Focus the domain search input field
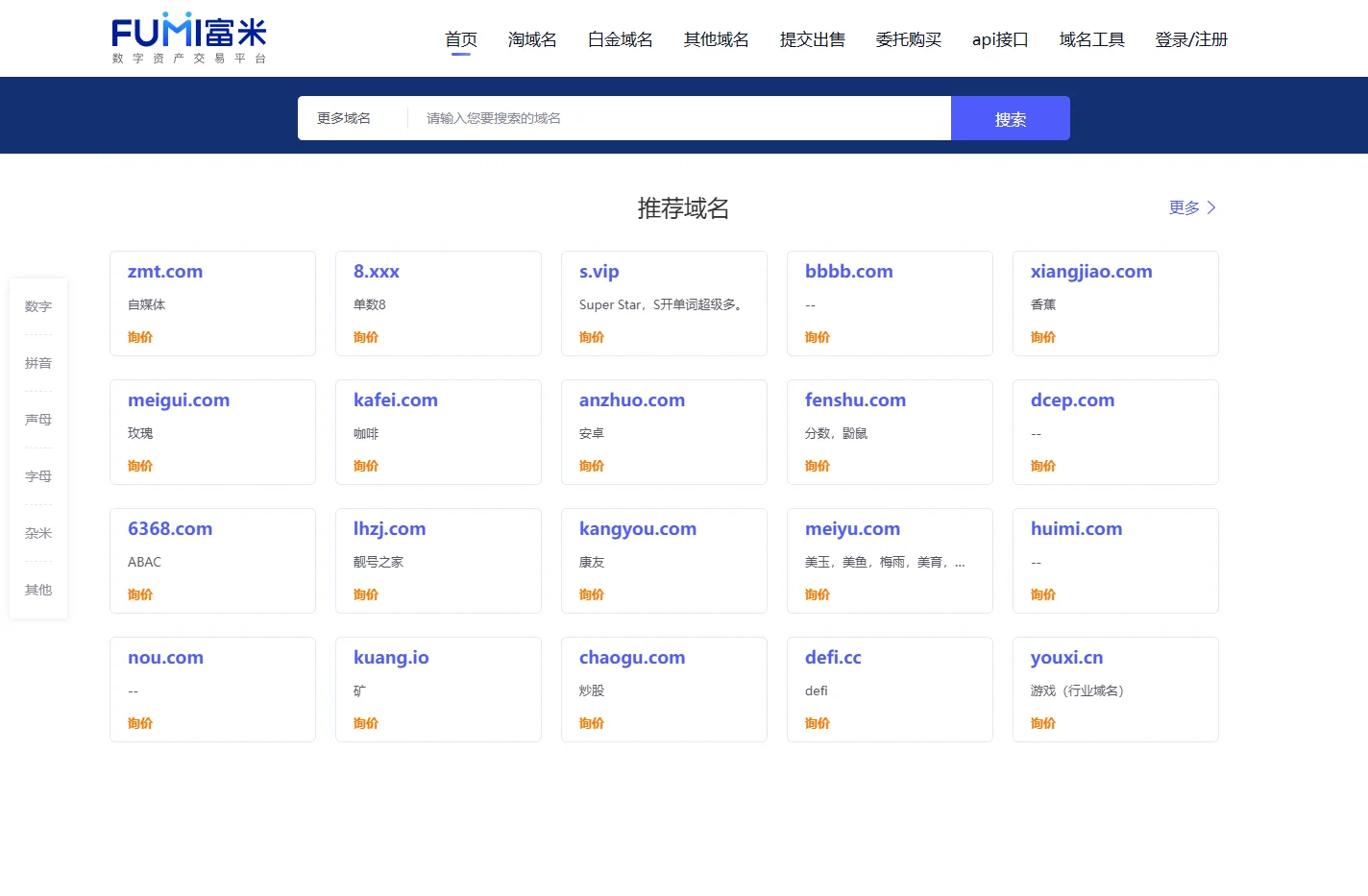Viewport: 1368px width, 896px height. [679, 118]
